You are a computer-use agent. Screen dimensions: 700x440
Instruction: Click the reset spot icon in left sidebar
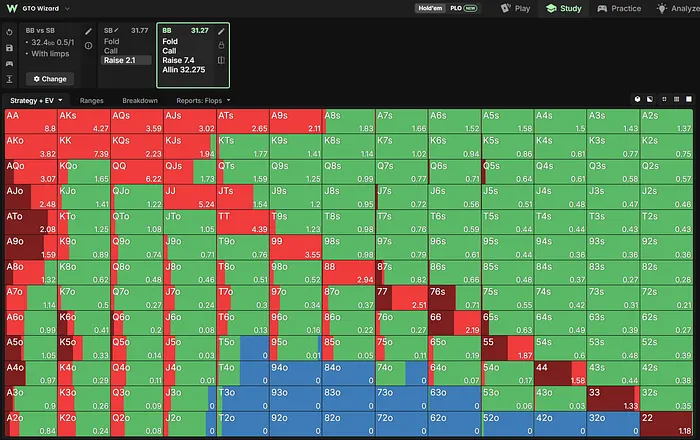coord(9,32)
